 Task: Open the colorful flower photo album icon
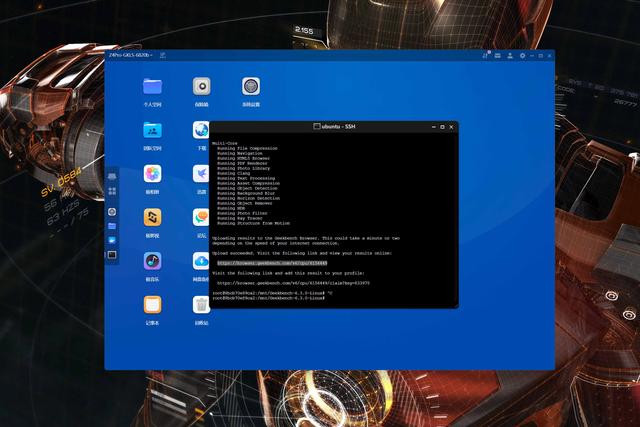(x=153, y=174)
